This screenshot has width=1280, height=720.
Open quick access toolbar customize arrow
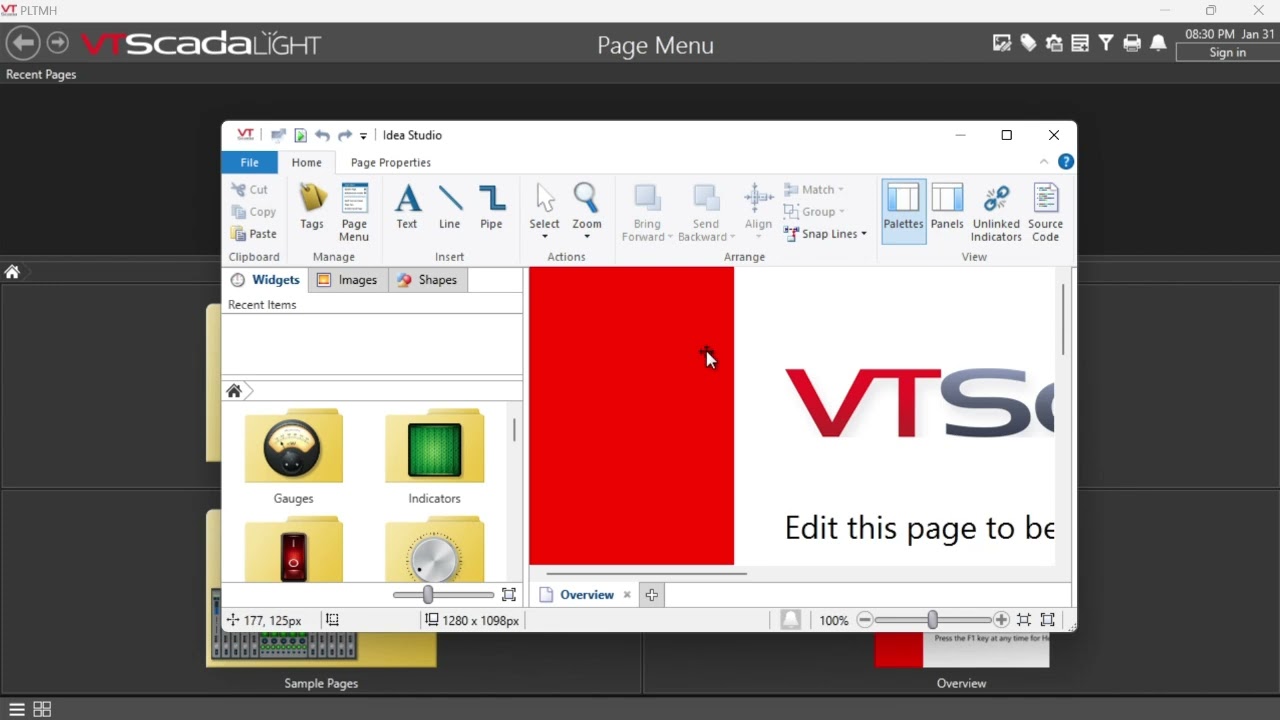pos(363,135)
